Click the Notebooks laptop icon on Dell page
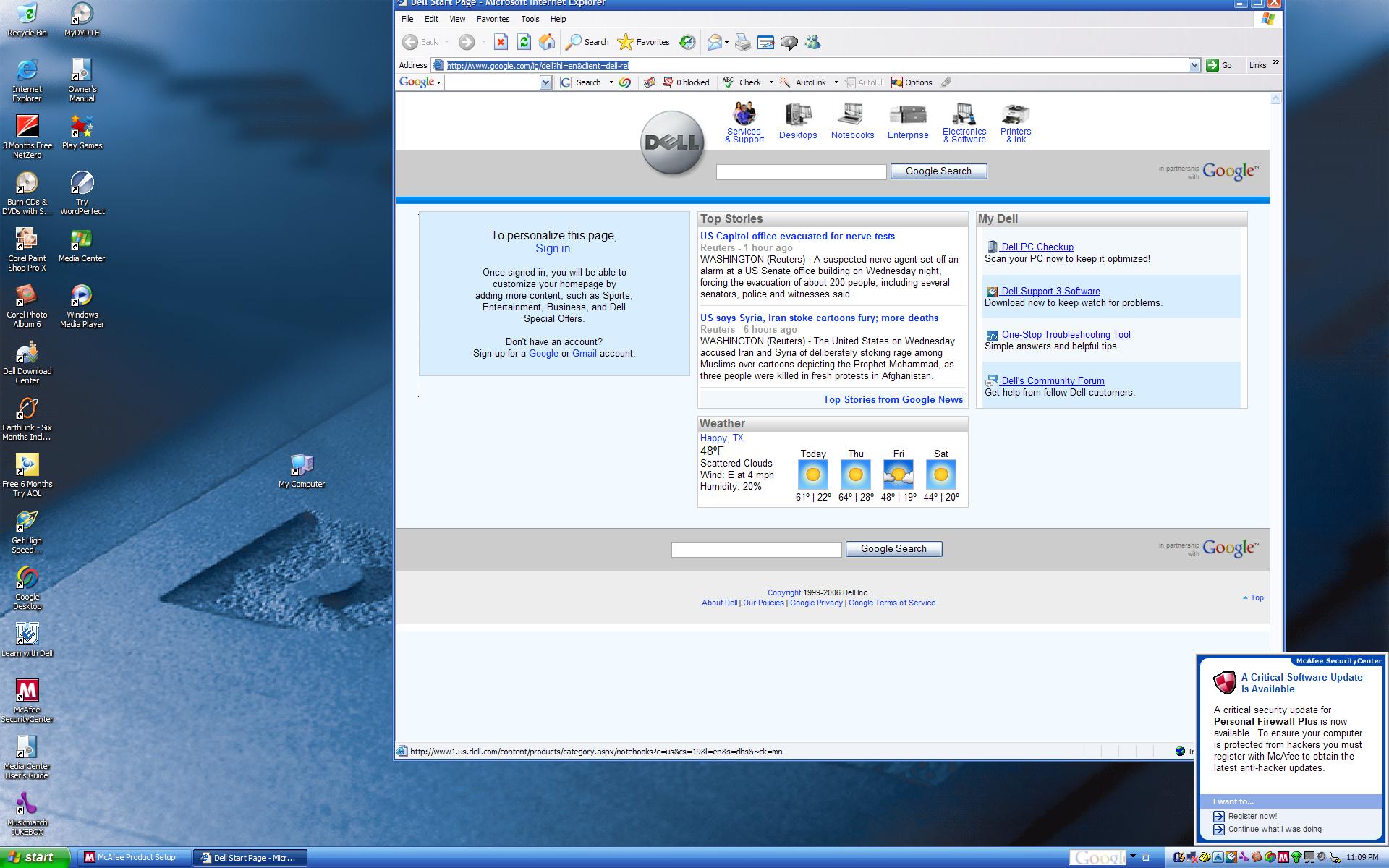1389x868 pixels. pos(851,116)
